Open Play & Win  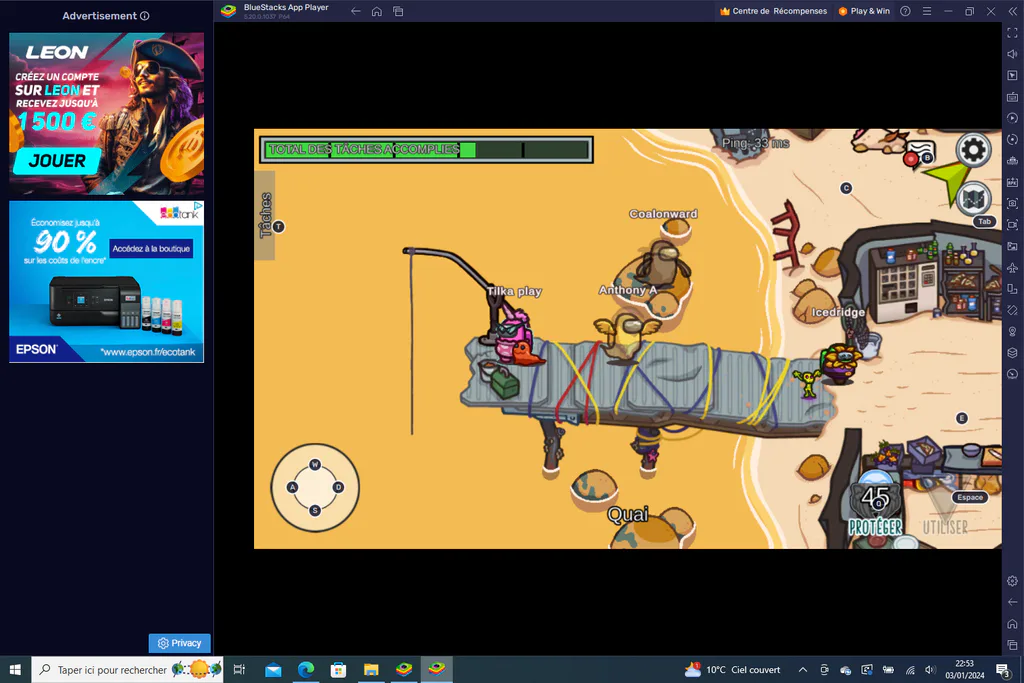point(864,11)
